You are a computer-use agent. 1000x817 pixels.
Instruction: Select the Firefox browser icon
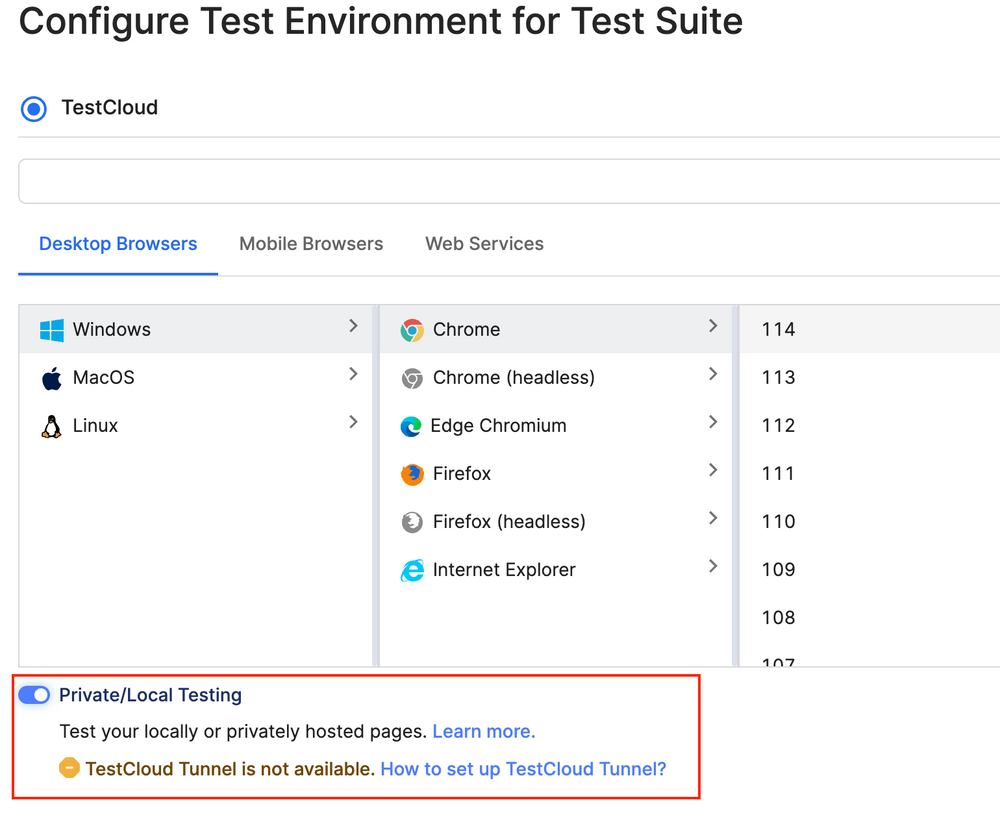click(413, 473)
